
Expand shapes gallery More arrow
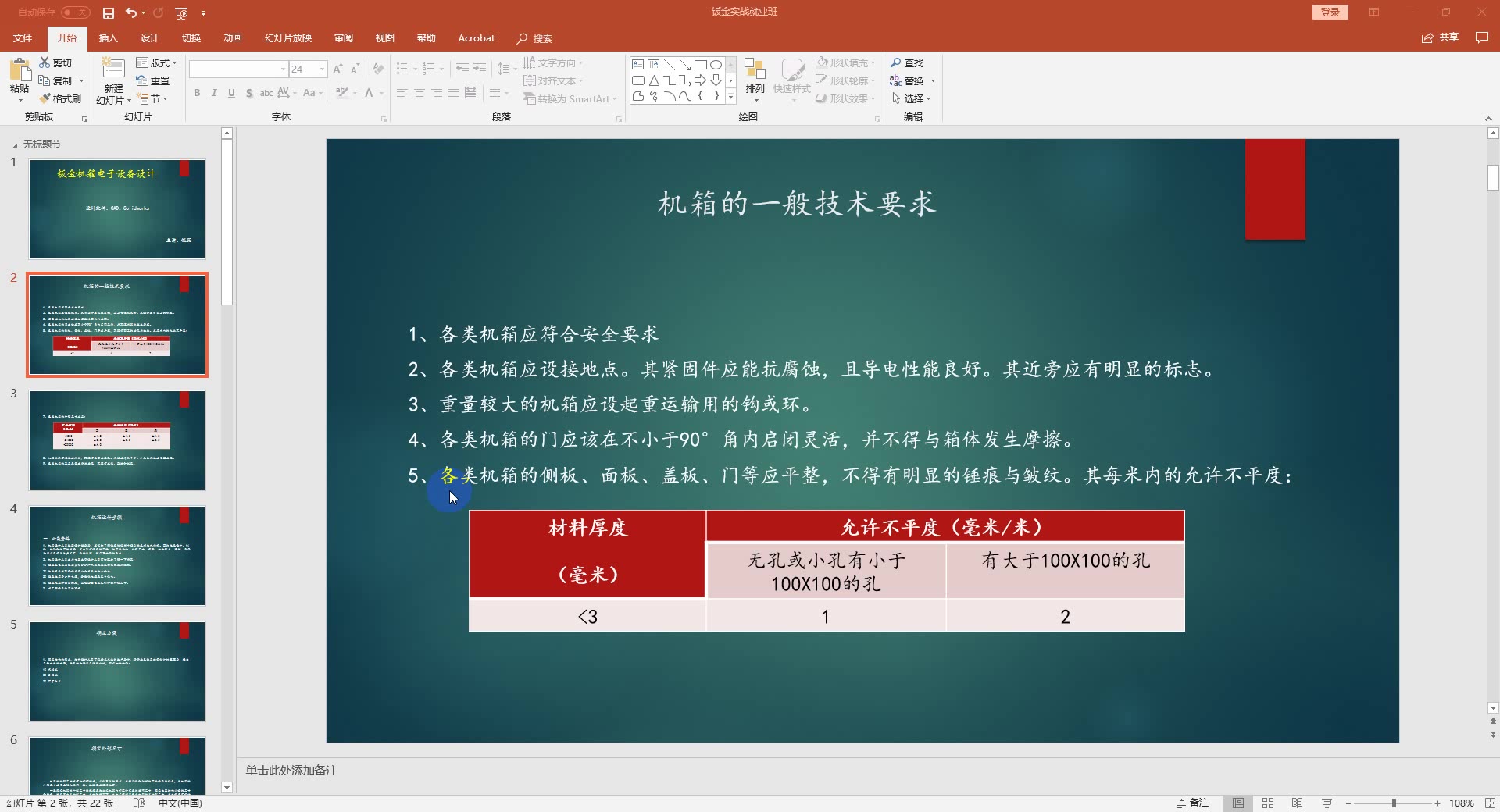click(730, 96)
